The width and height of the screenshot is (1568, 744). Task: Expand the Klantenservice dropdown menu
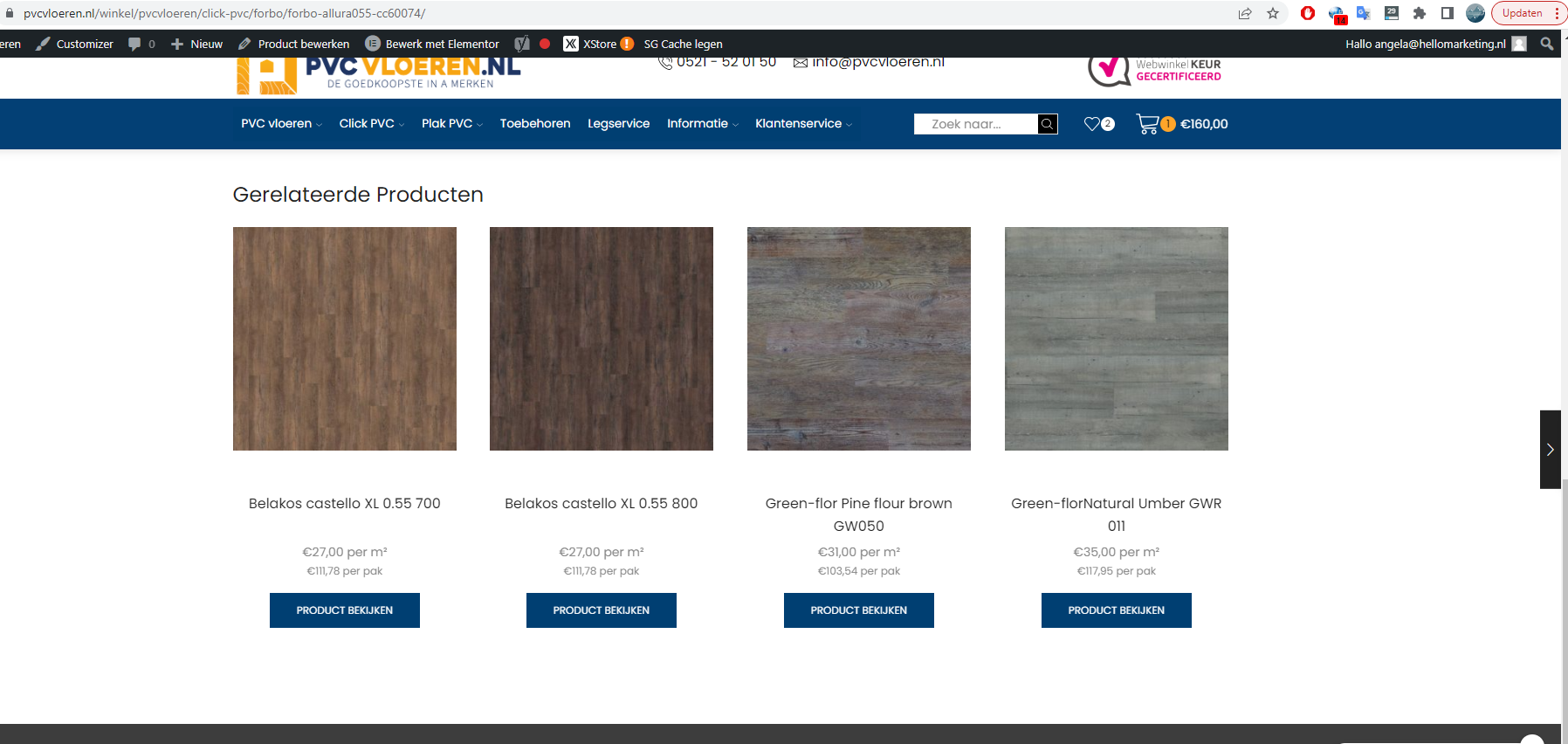pos(803,124)
